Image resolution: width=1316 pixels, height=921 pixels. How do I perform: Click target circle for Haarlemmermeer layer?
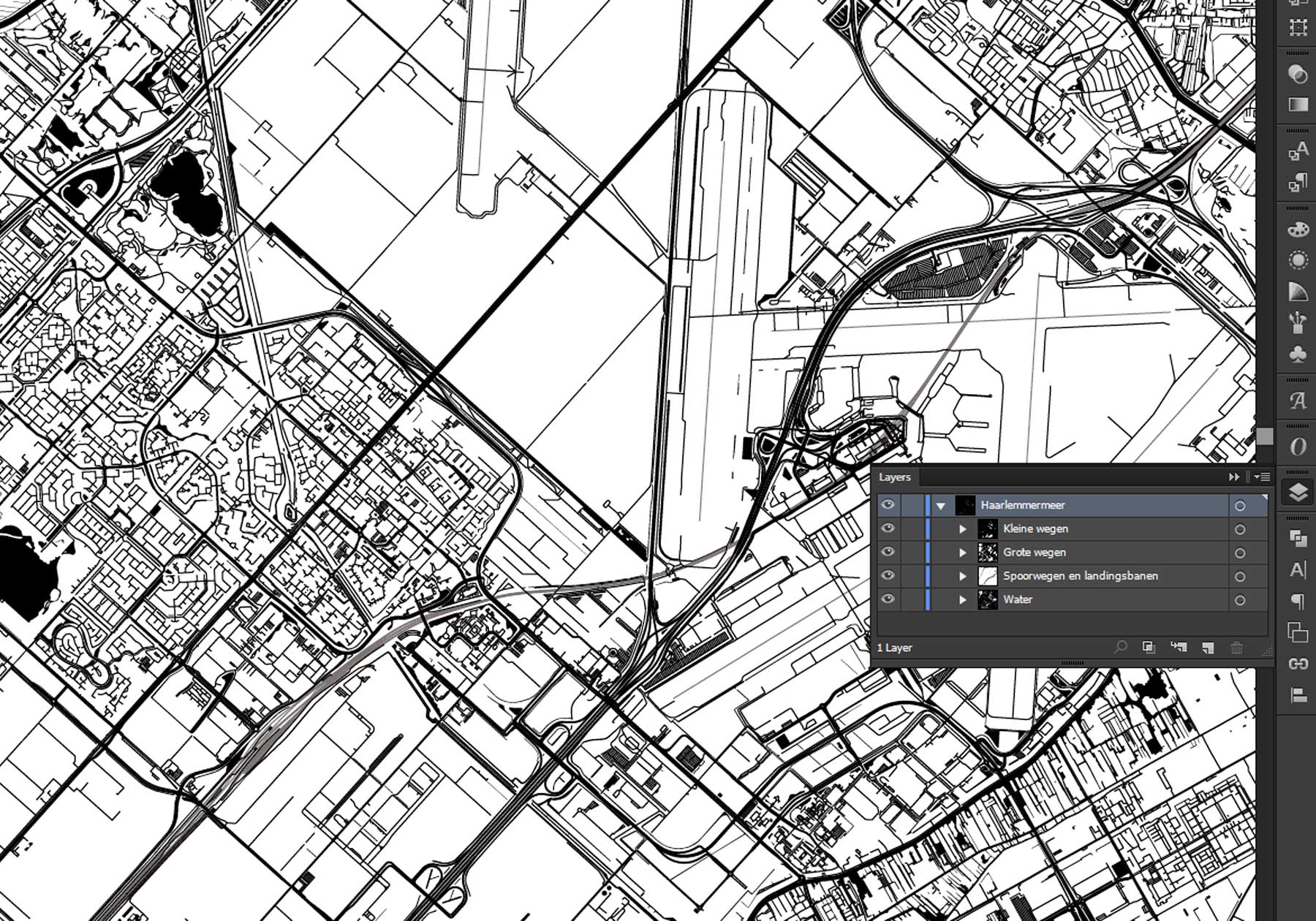(1240, 506)
